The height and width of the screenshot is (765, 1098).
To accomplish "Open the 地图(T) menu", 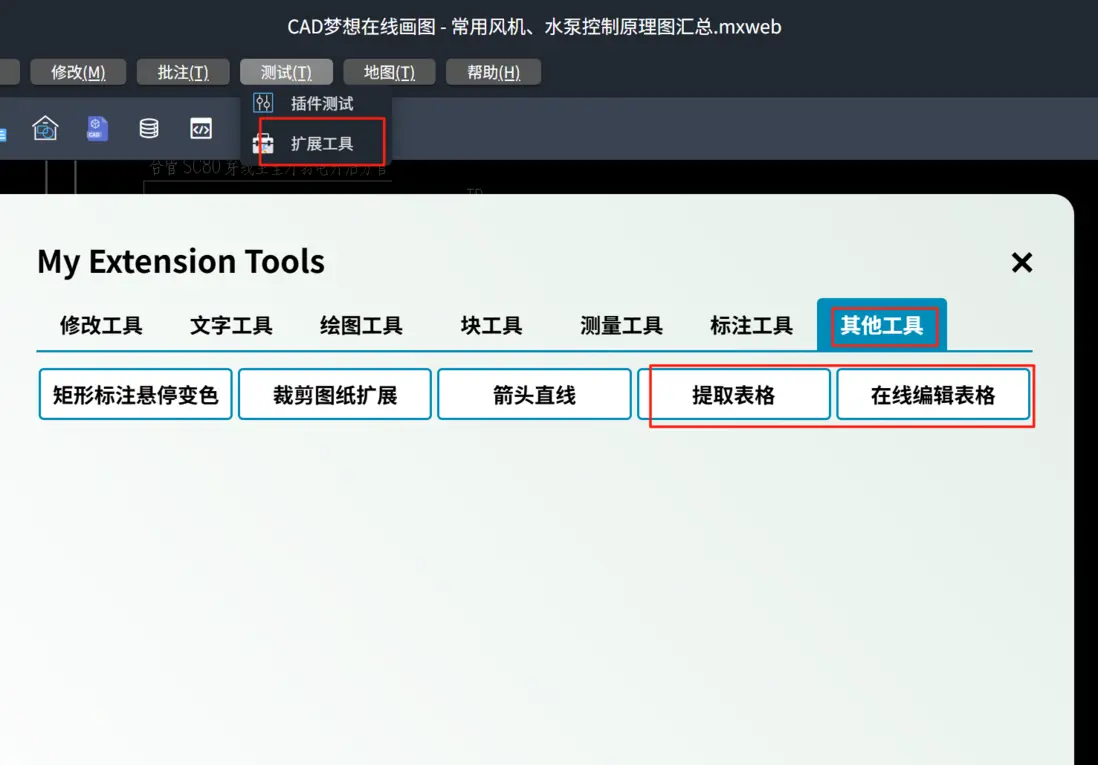I will (389, 72).
